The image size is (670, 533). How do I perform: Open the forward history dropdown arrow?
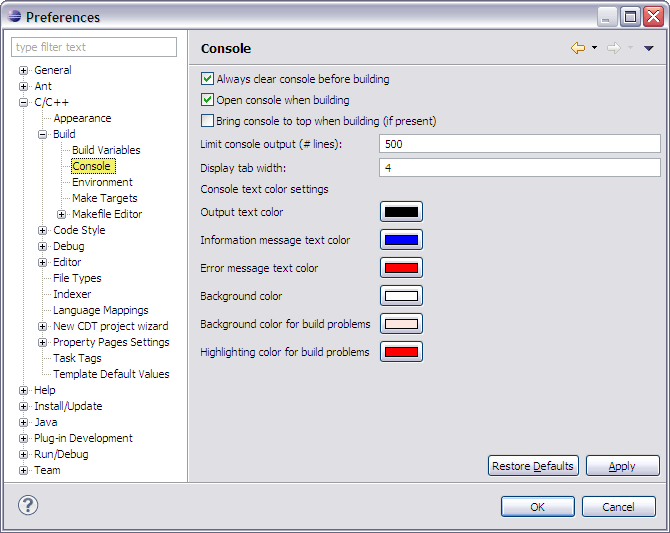[630, 47]
